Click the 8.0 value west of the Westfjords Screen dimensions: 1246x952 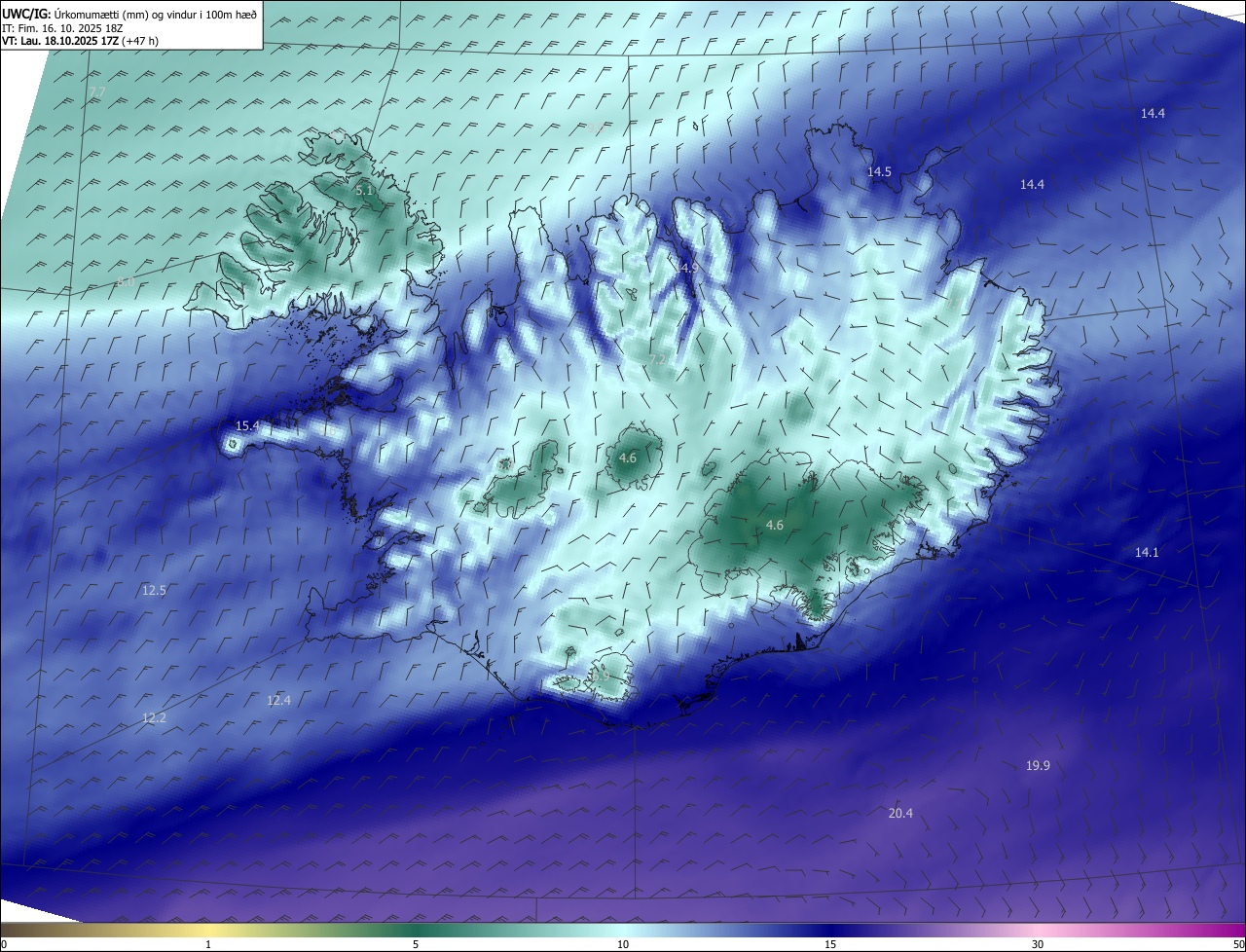click(x=125, y=282)
